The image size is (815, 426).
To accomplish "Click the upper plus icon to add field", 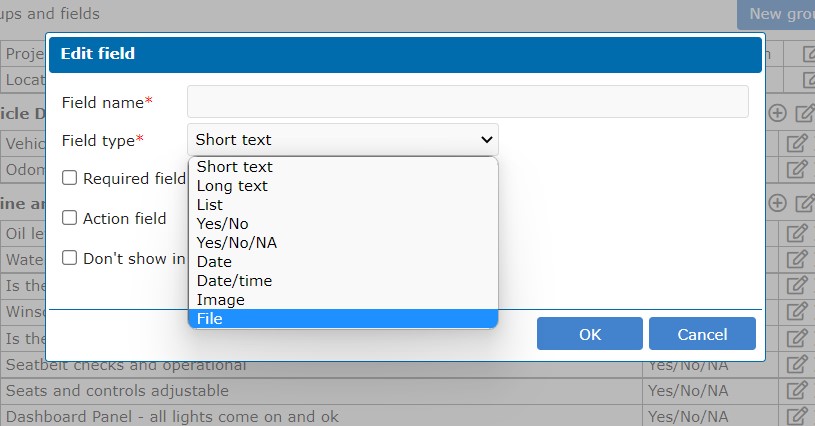I will click(x=777, y=114).
